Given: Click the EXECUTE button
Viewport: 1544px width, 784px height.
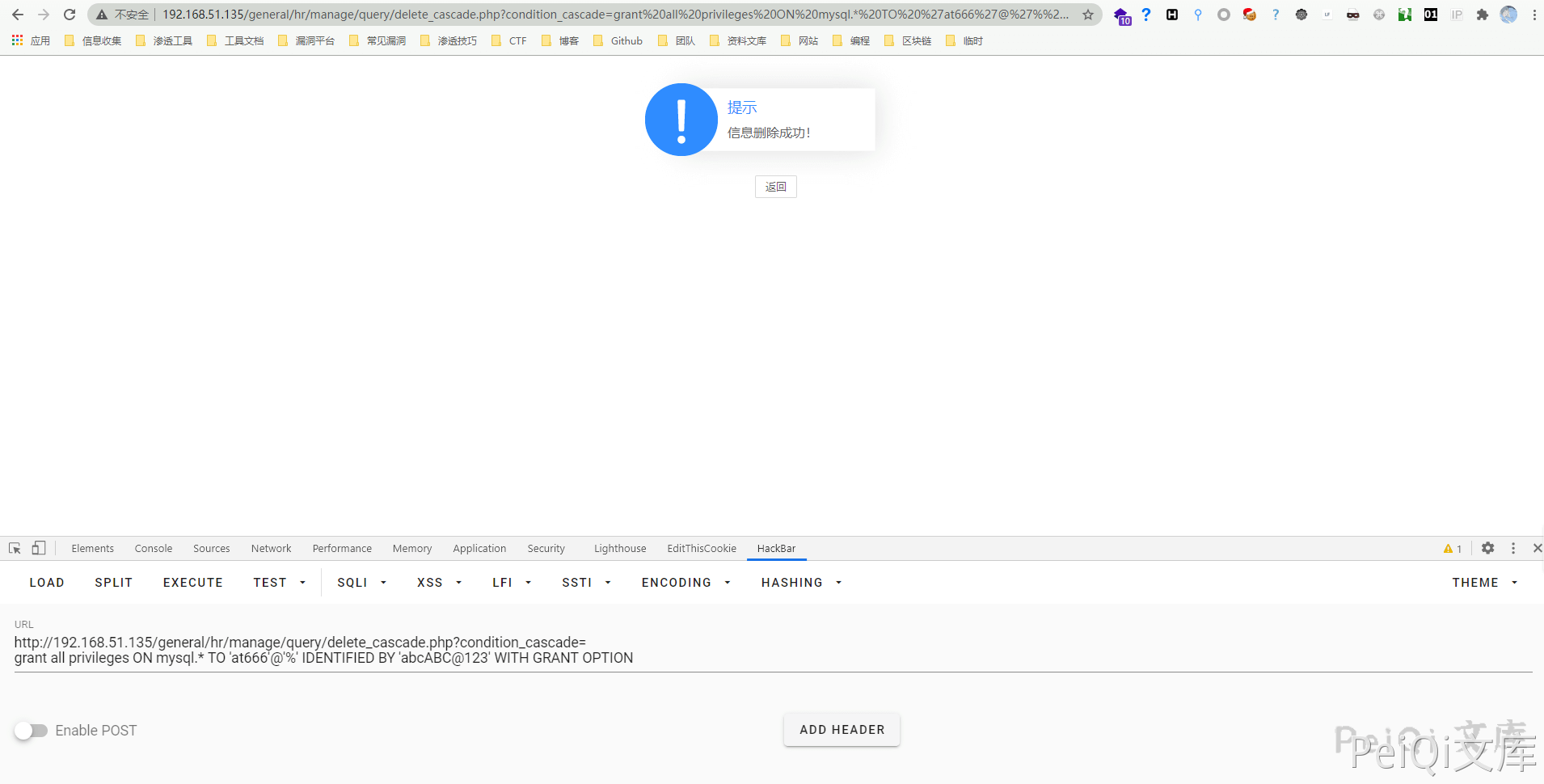Looking at the screenshot, I should pyautogui.click(x=193, y=582).
